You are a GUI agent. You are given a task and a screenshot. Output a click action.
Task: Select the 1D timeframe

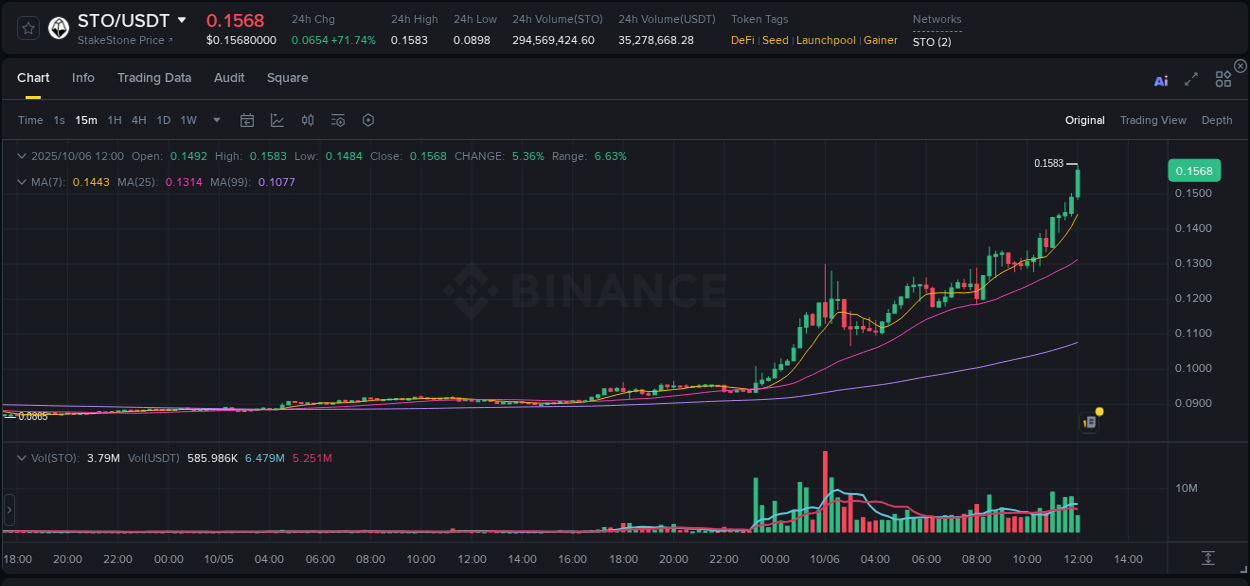click(163, 120)
